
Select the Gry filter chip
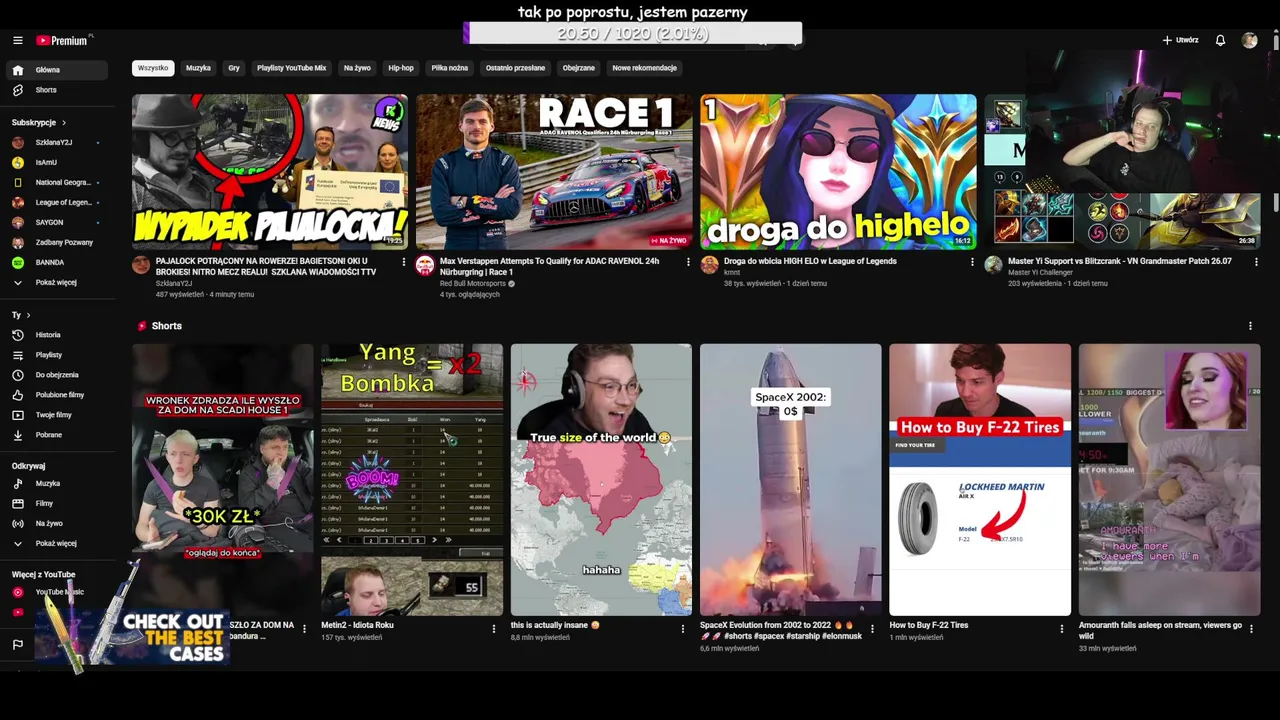tap(234, 68)
